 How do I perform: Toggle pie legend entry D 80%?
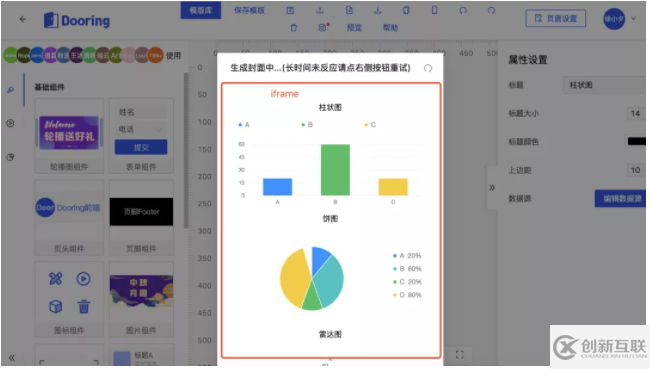(407, 295)
